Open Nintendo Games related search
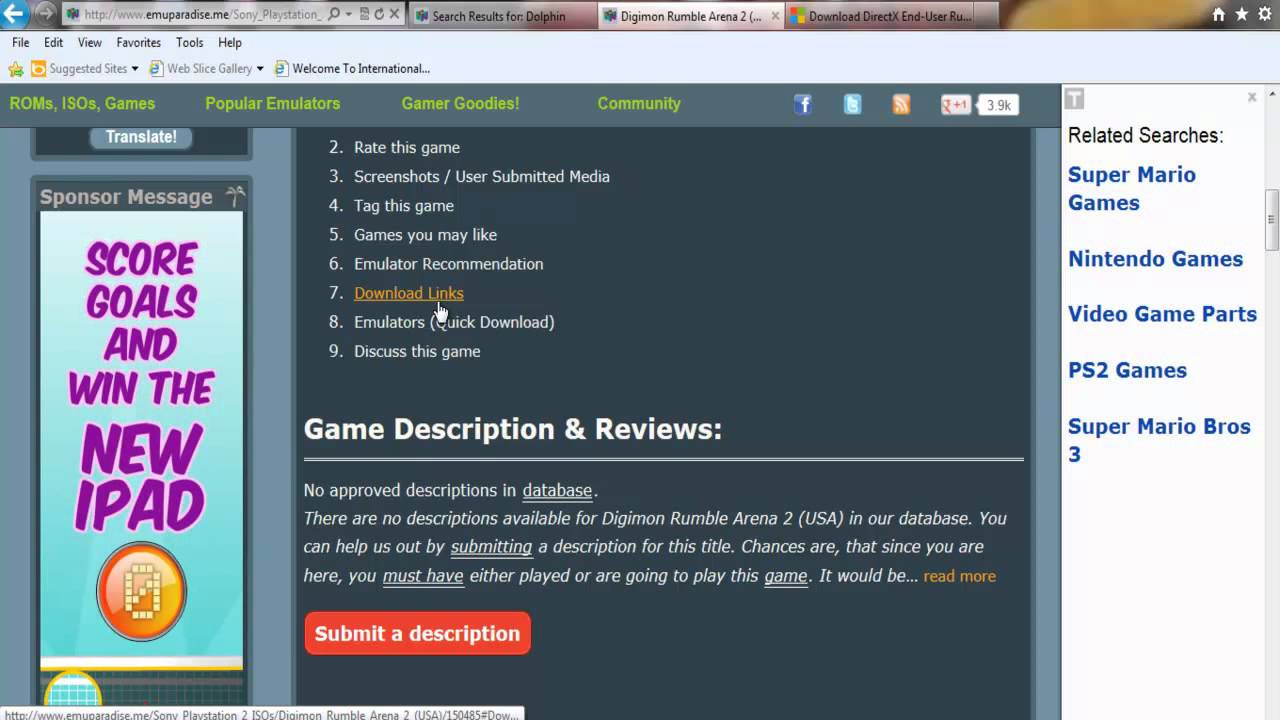 [x=1155, y=258]
